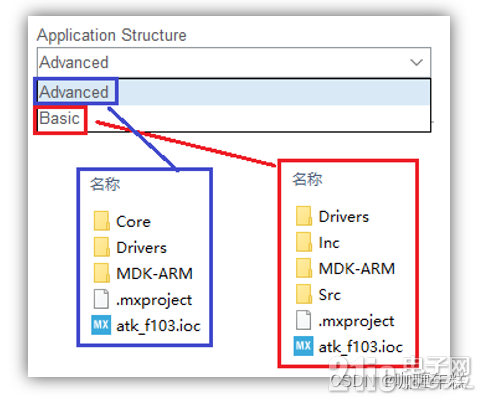Image resolution: width=482 pixels, height=399 pixels.
Task: Select the Src folder name
Action: click(x=330, y=295)
